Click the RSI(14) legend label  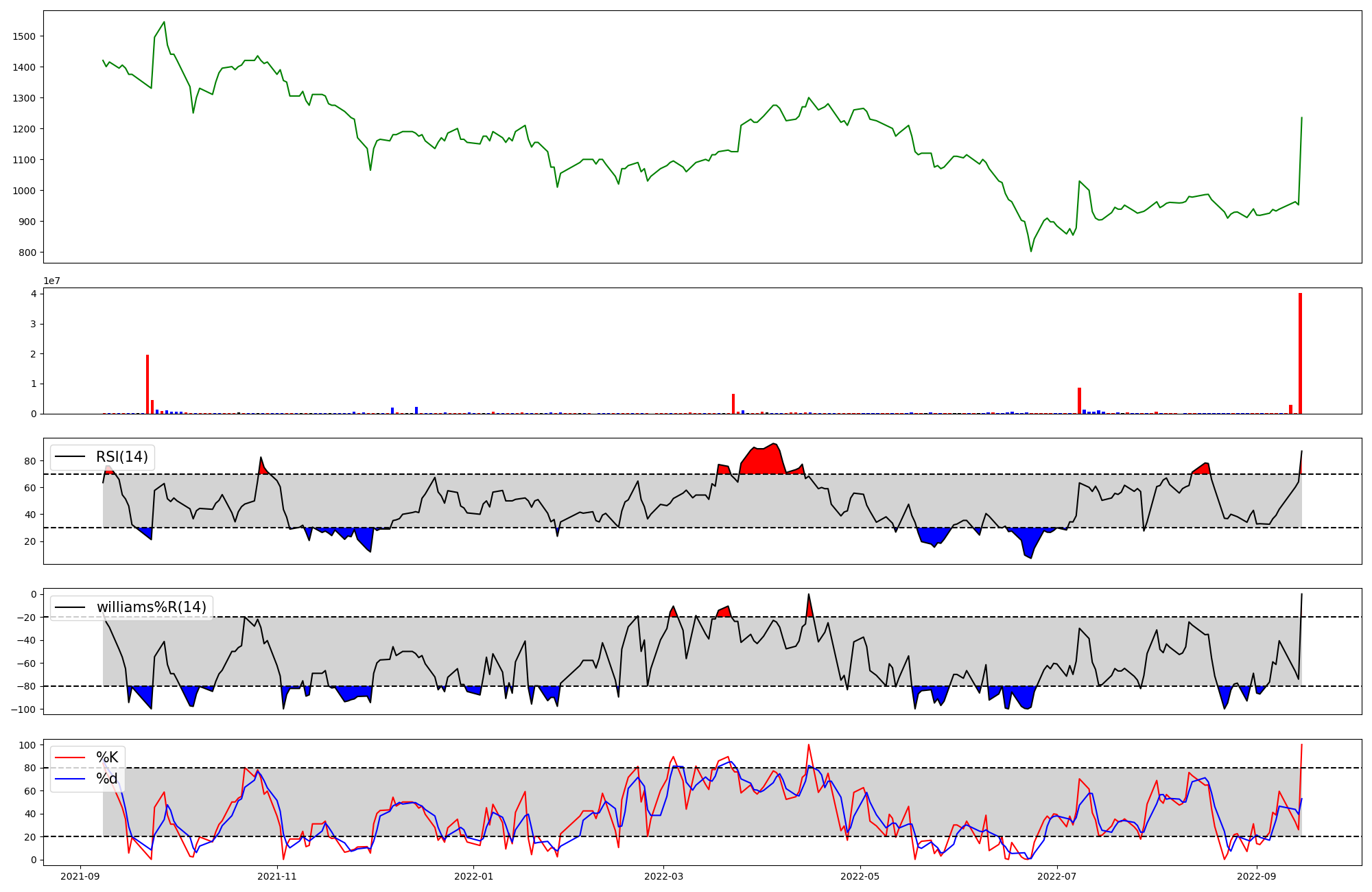(122, 457)
